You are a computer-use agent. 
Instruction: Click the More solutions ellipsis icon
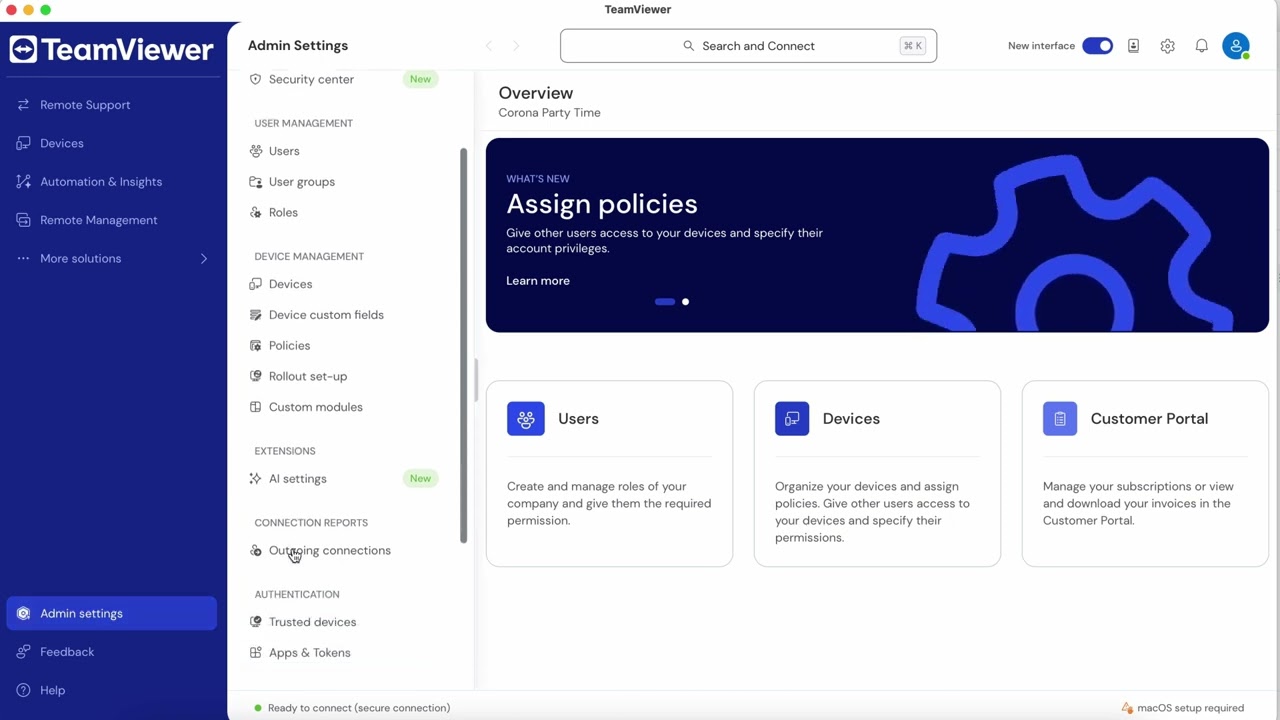pyautogui.click(x=23, y=259)
